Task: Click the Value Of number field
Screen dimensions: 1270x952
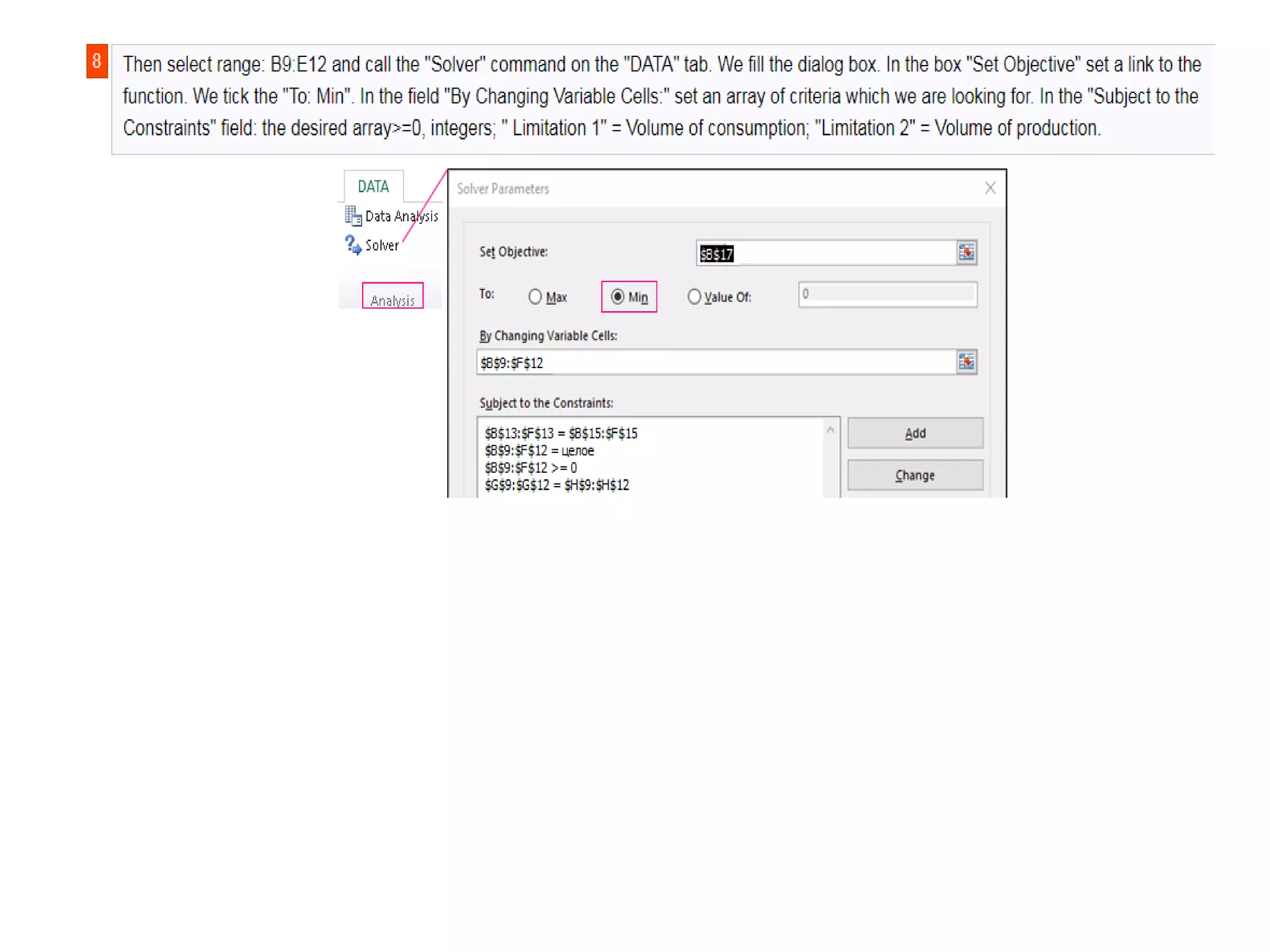Action: 887,294
